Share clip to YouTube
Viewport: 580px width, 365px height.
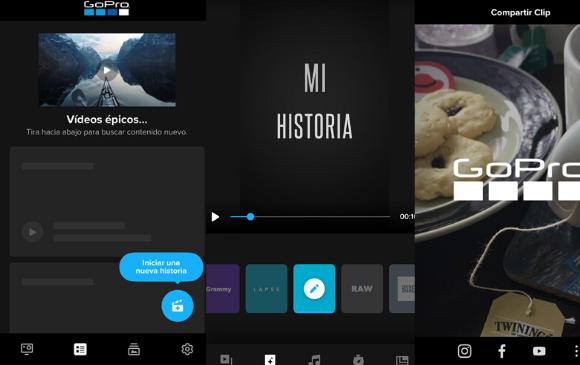pyautogui.click(x=539, y=351)
